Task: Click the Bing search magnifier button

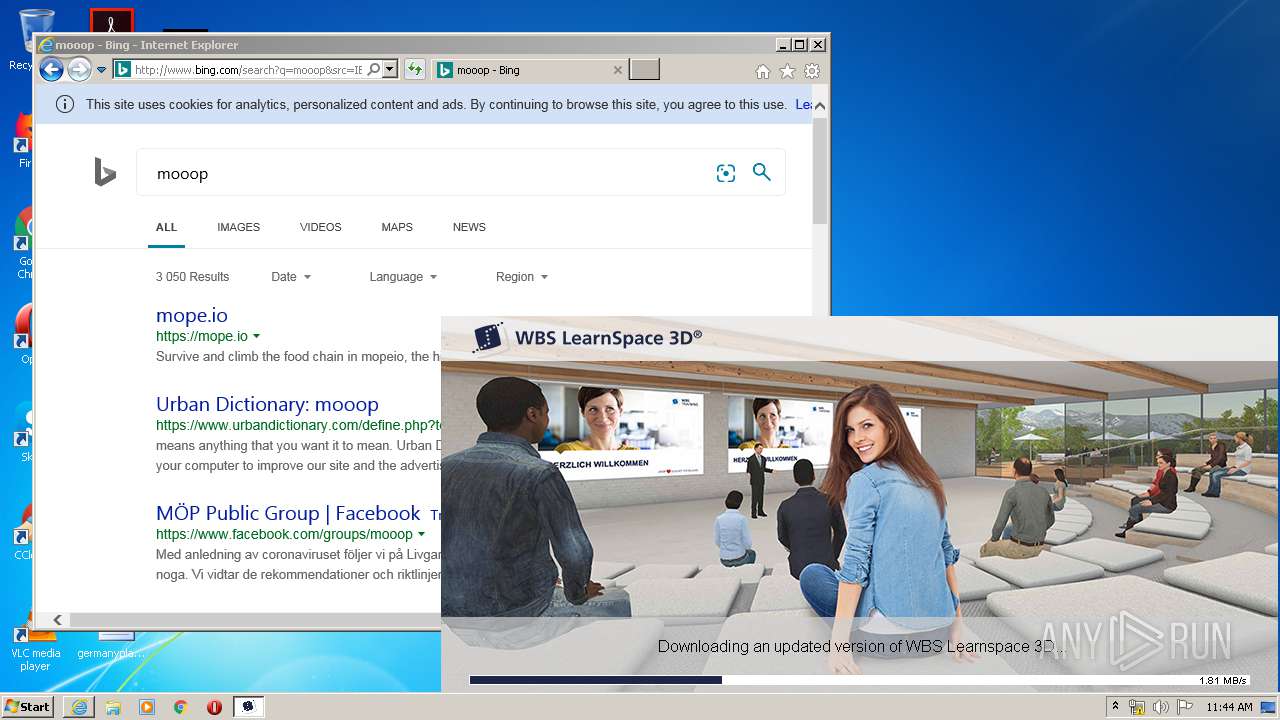Action: pos(762,172)
